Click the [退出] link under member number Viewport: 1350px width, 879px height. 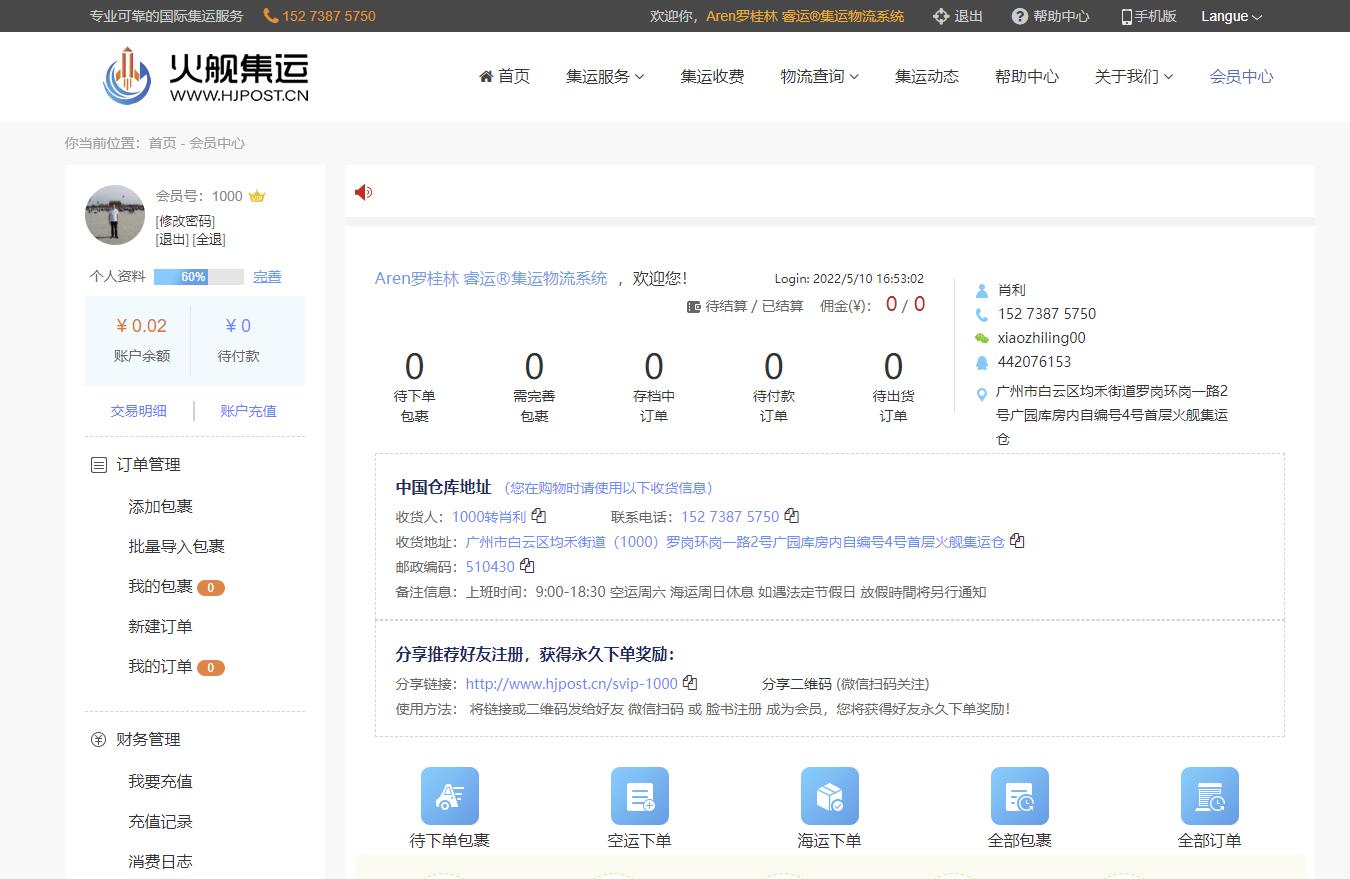click(172, 239)
